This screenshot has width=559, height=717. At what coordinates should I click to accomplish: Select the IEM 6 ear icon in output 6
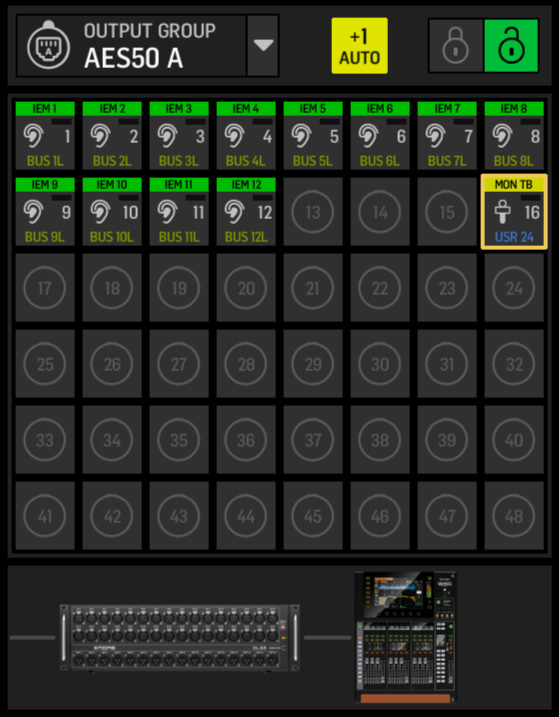pyautogui.click(x=368, y=136)
